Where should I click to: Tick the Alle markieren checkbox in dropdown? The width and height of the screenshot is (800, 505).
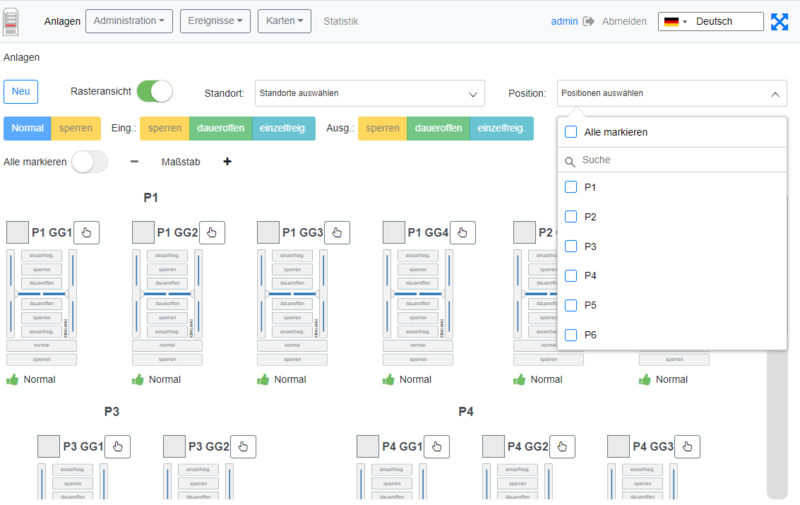[x=571, y=132]
